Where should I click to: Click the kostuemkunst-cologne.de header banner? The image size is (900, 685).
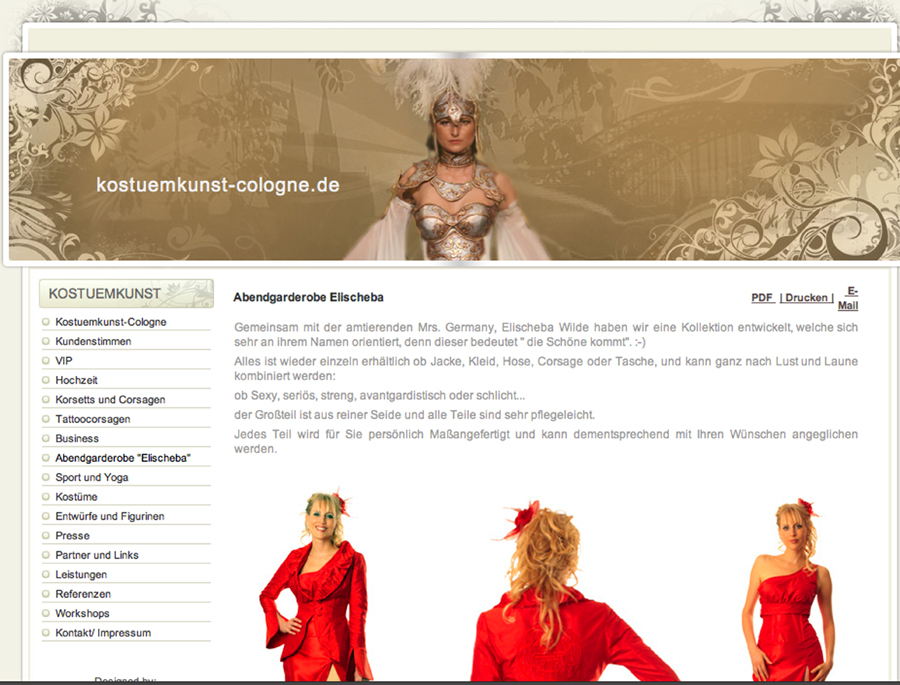coord(218,185)
